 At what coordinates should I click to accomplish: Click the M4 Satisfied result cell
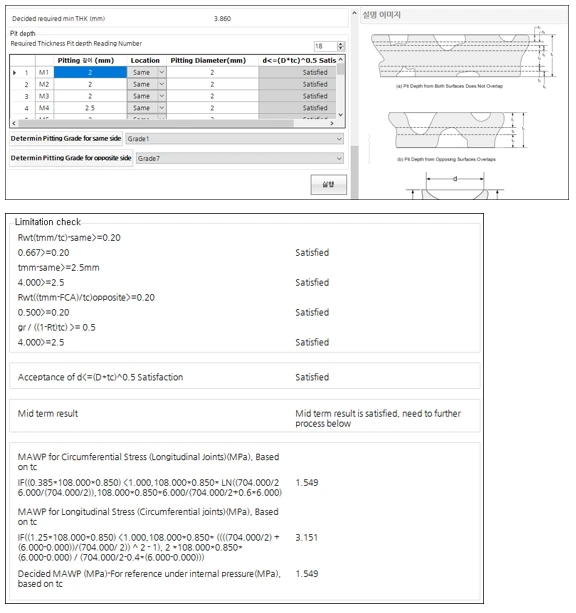tap(297, 108)
